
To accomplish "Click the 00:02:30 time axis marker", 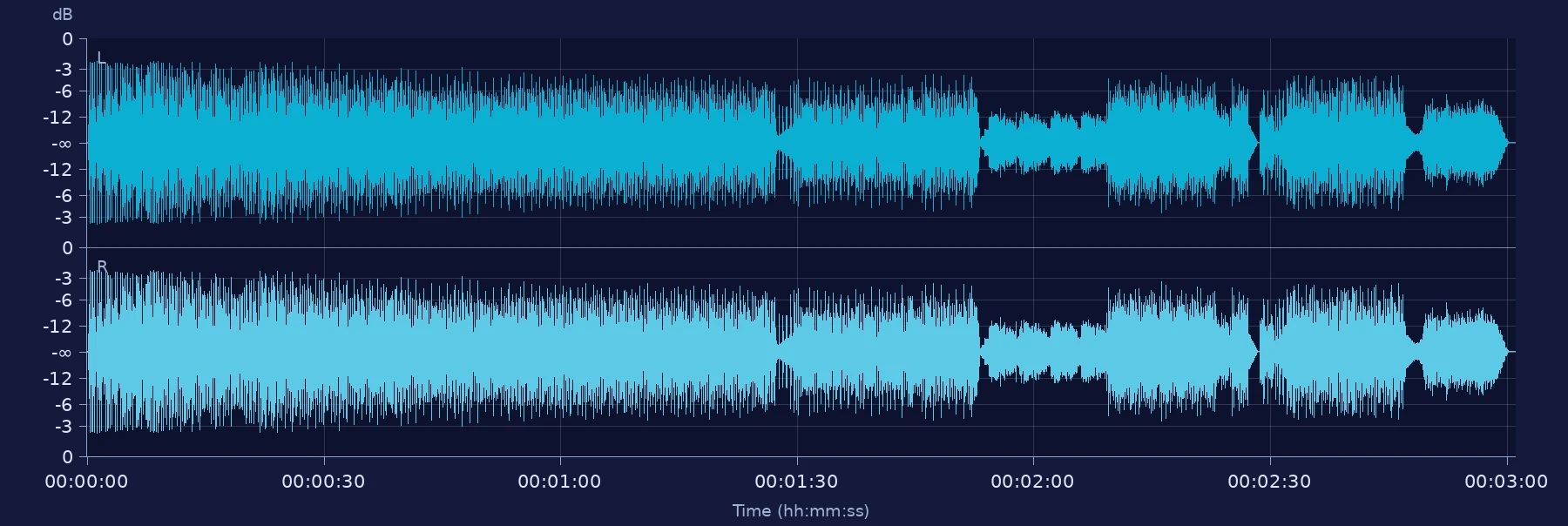I will (1269, 482).
